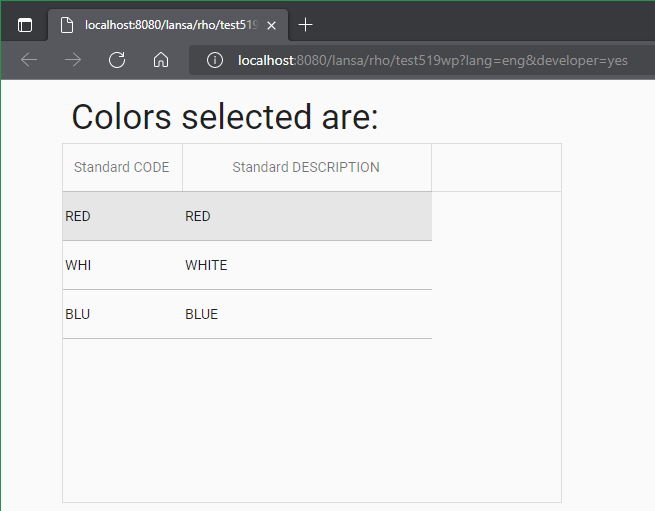The image size is (655, 511).
Task: Click the 'Colors selected are:' heading
Action: (x=225, y=117)
